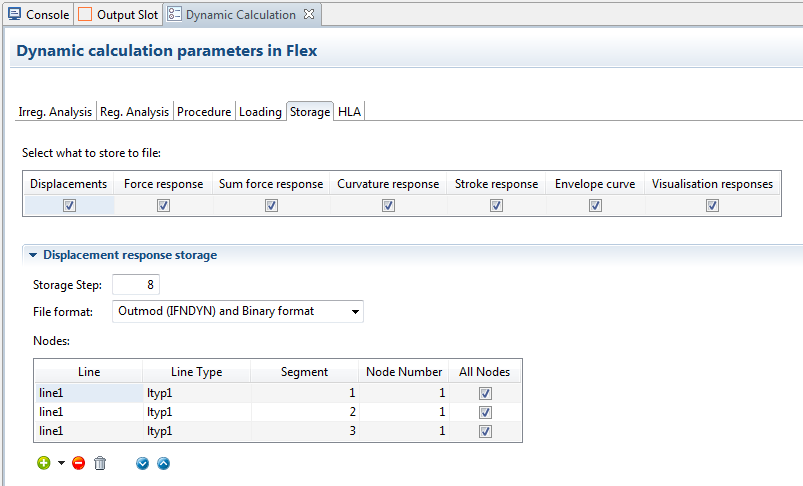Screen dimensions: 803x486
Task: Collapse Displacement response storage section
Action: tap(33, 255)
